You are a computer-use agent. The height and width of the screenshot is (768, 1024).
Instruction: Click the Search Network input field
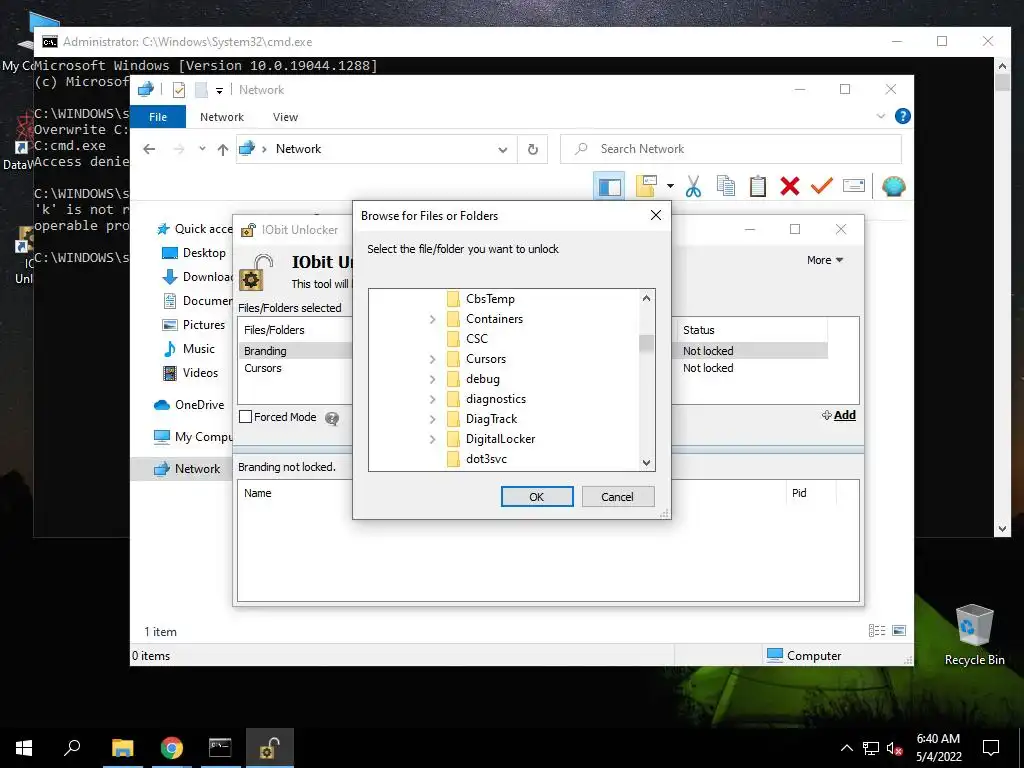pyautogui.click(x=731, y=149)
